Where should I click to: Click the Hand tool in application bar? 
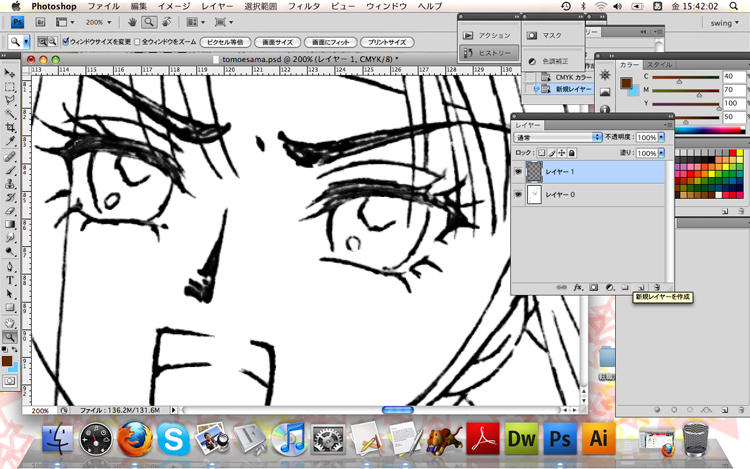[x=133, y=22]
